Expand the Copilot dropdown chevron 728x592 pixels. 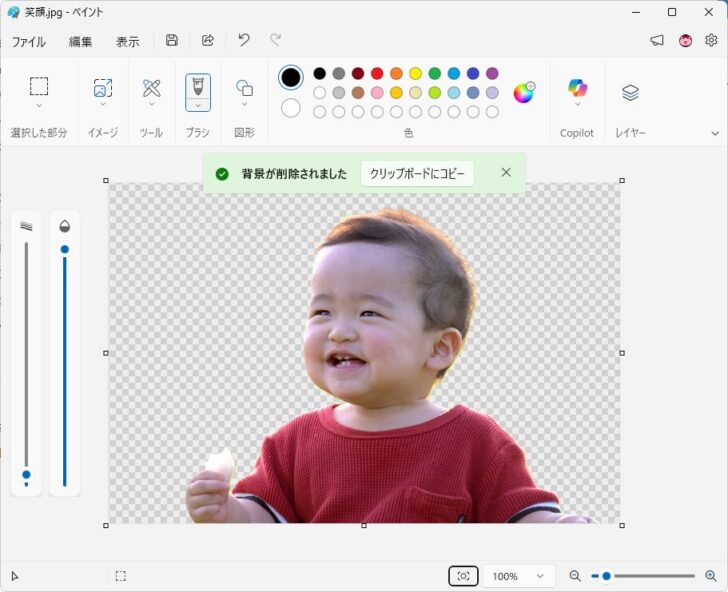tap(577, 104)
